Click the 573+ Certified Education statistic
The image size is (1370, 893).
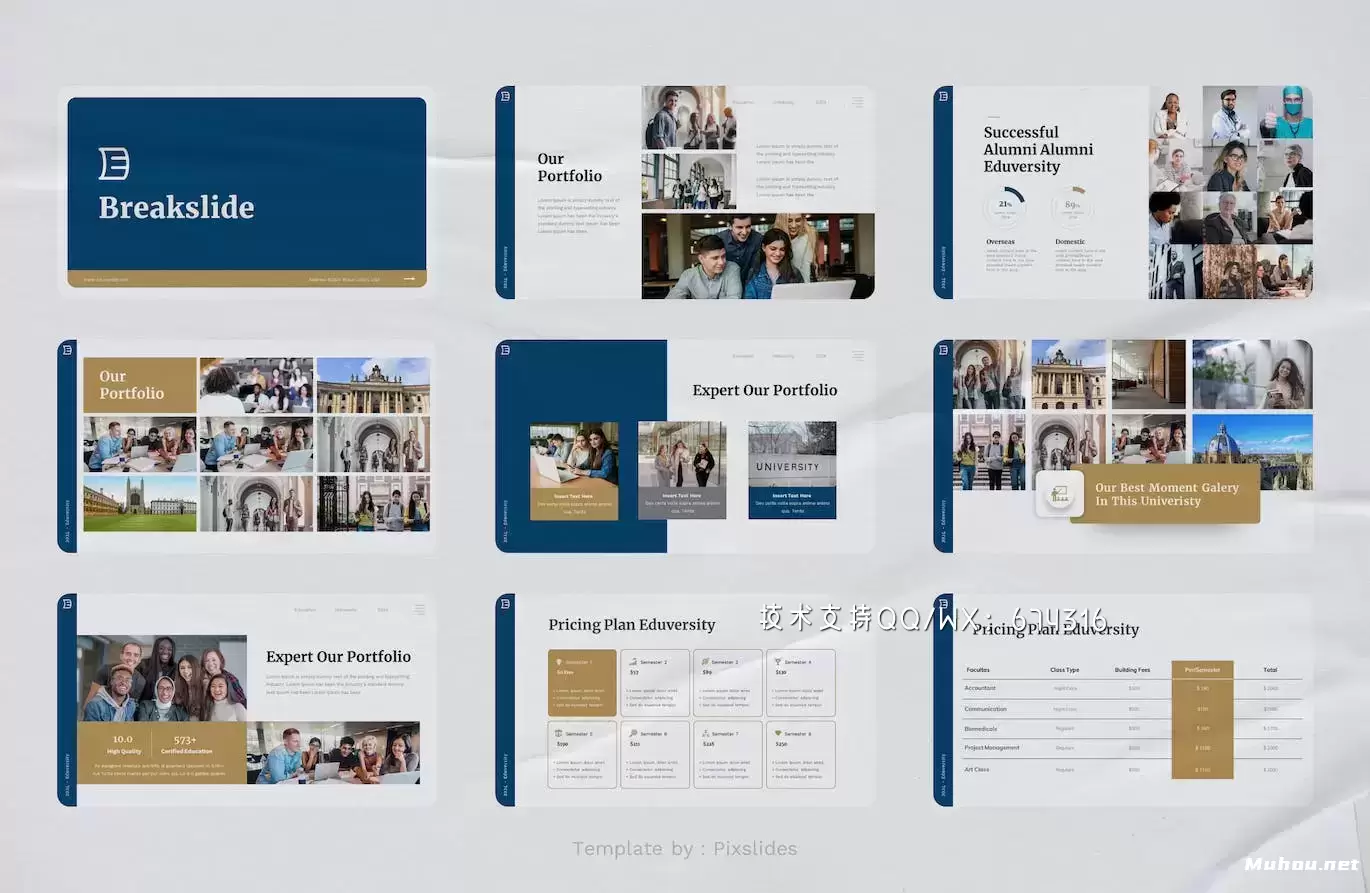click(186, 744)
